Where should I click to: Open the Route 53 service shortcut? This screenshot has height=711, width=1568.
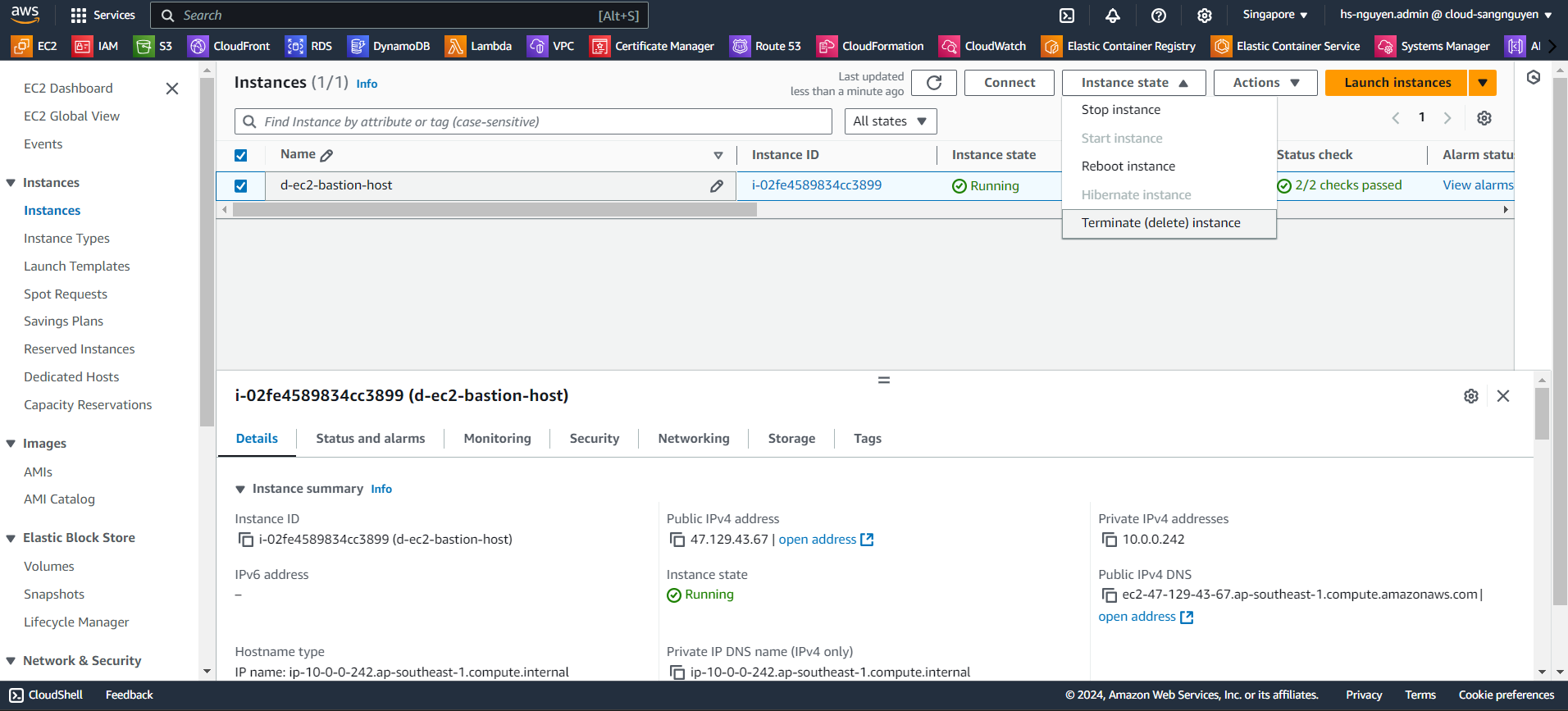[x=765, y=47]
